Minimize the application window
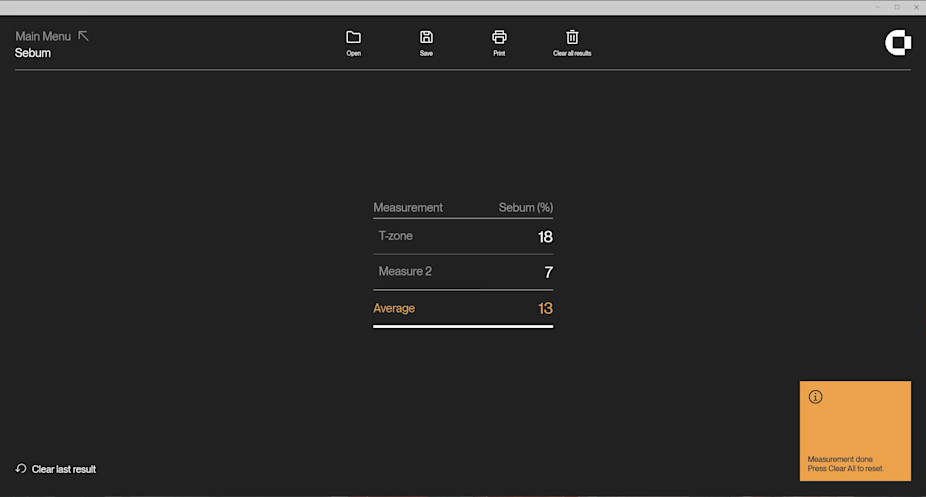The image size is (926, 497). click(877, 7)
